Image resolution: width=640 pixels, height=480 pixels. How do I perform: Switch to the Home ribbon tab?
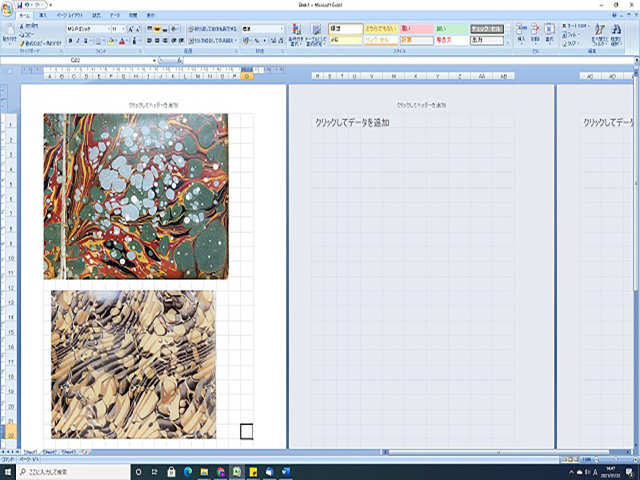[x=24, y=16]
